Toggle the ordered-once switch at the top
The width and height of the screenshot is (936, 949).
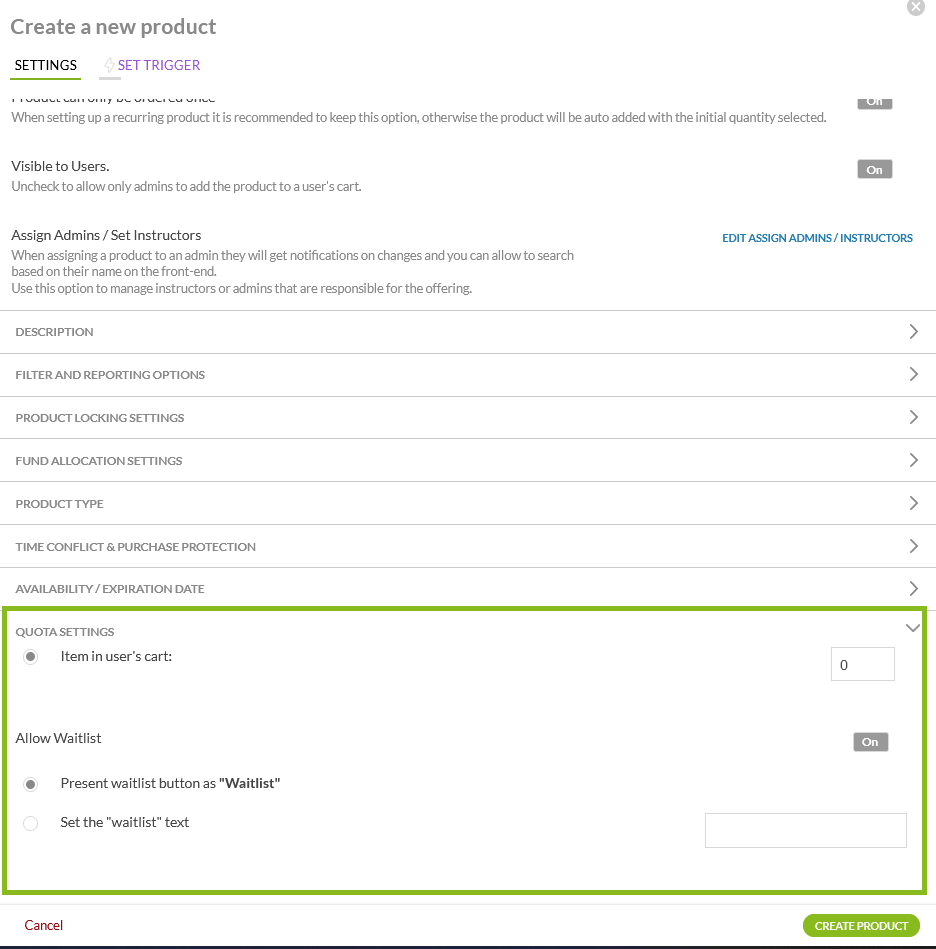[874, 102]
